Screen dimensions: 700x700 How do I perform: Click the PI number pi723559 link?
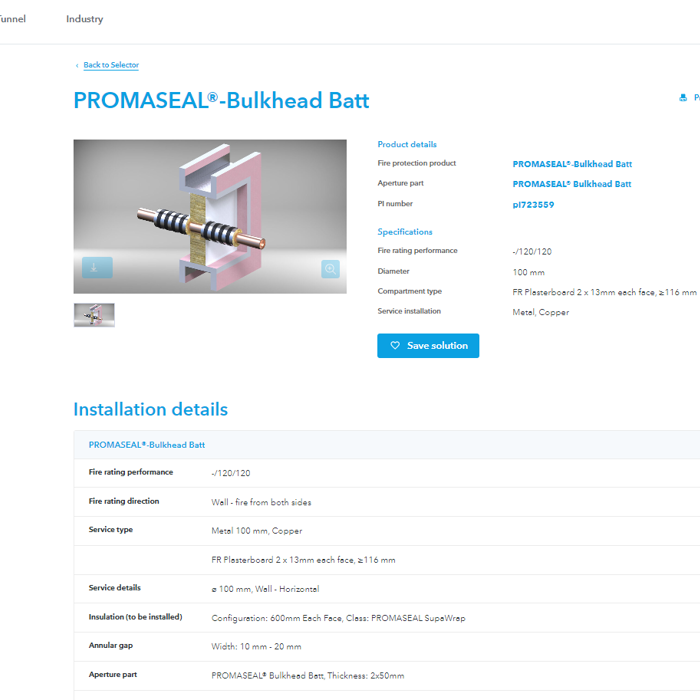(533, 205)
